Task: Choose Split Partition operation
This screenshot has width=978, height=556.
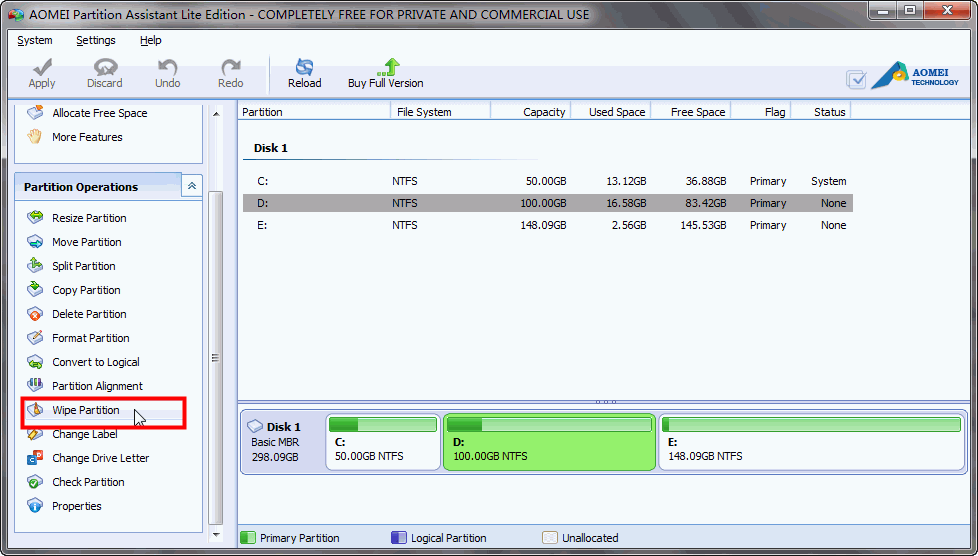Action: [84, 266]
